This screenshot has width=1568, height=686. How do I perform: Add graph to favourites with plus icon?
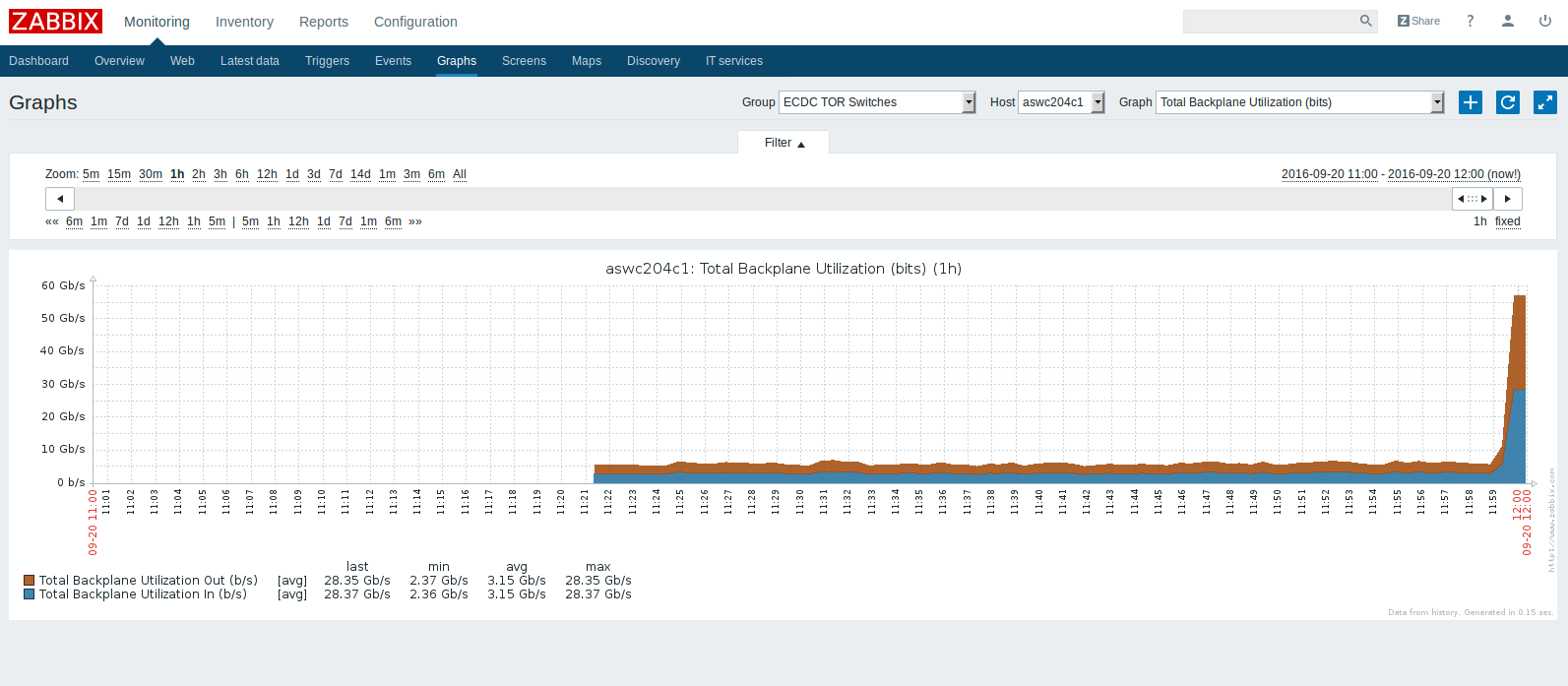tap(1470, 102)
